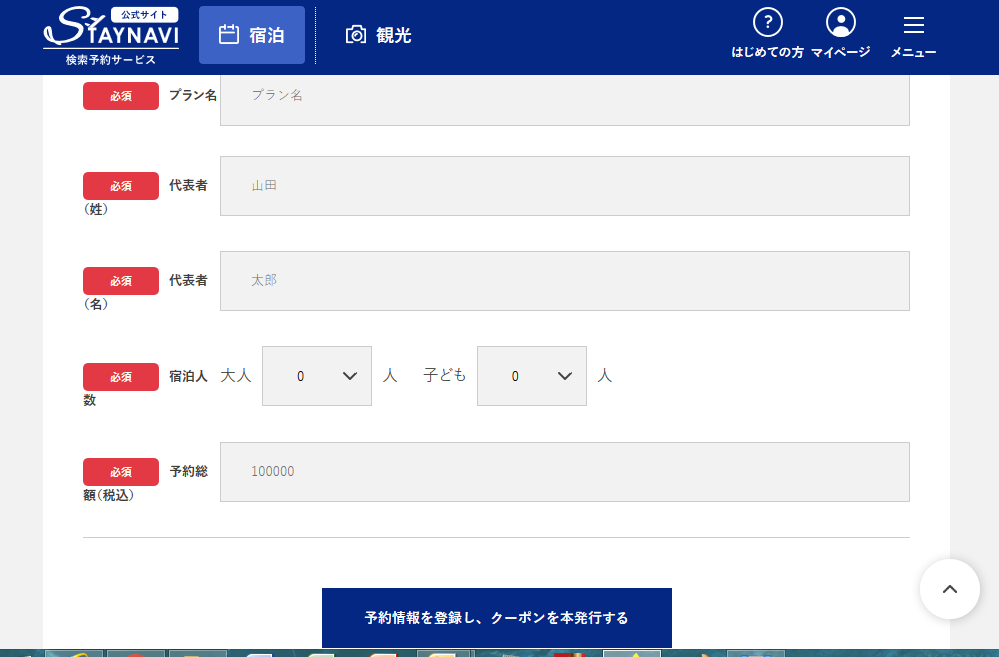
Task: Switch to the 観光 tab
Action: (x=378, y=35)
